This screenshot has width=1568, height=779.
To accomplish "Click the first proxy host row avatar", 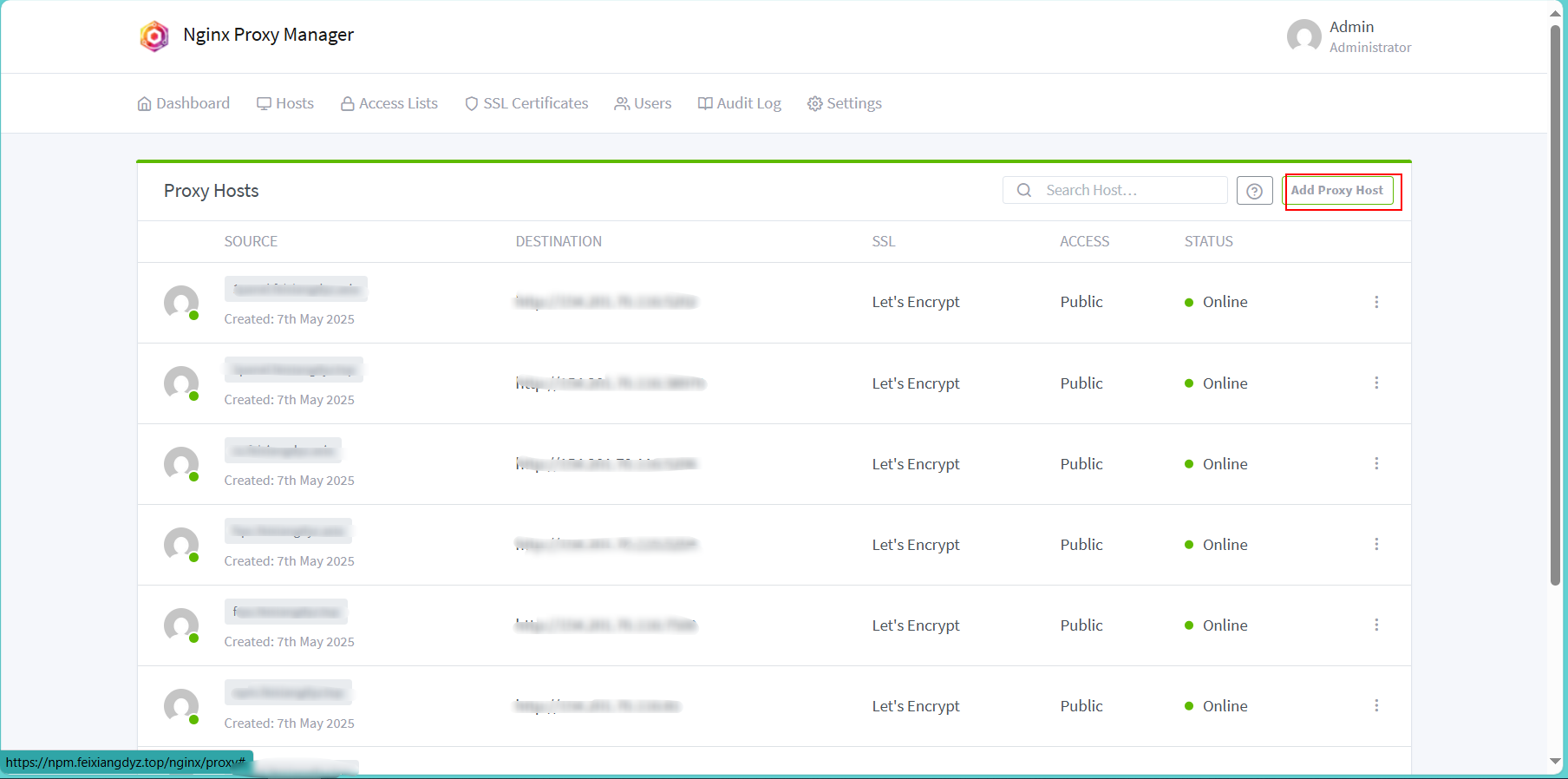I will (181, 303).
